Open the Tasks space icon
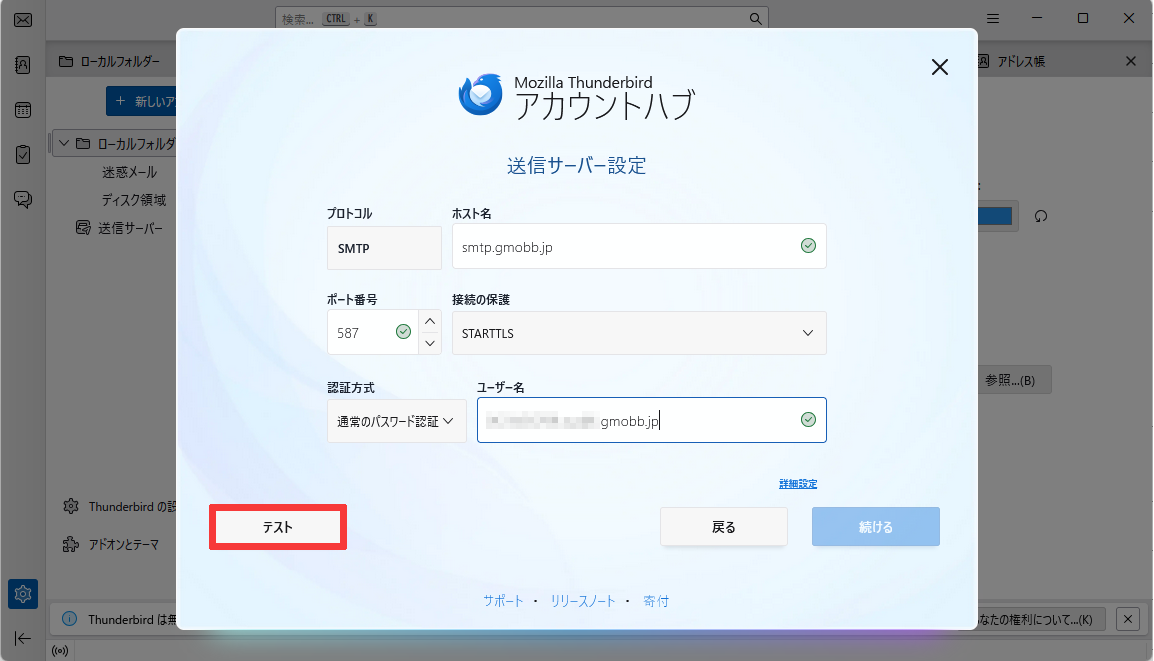The height and width of the screenshot is (661, 1154). tap(22, 154)
